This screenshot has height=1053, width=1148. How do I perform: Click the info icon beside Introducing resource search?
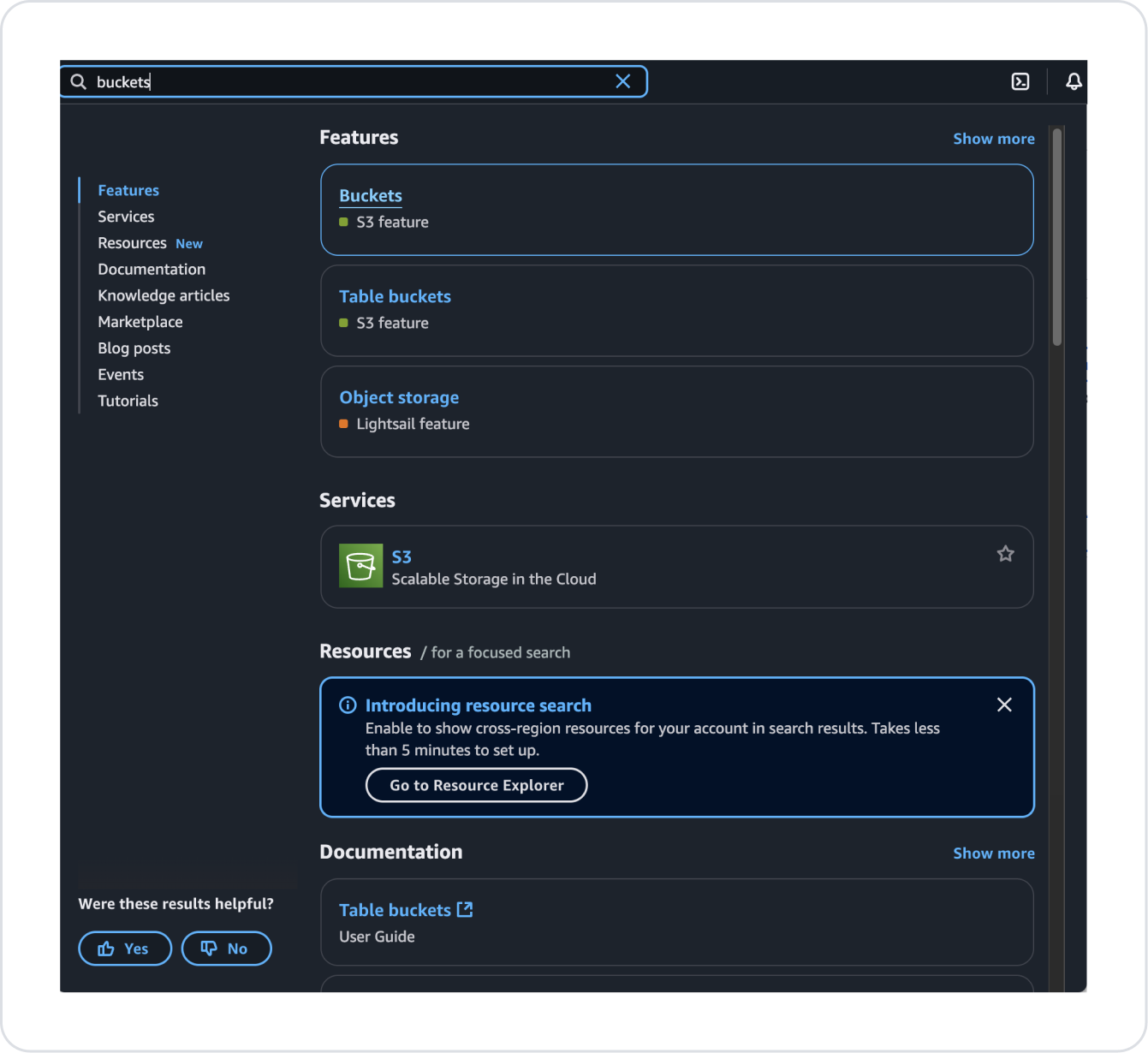(348, 705)
